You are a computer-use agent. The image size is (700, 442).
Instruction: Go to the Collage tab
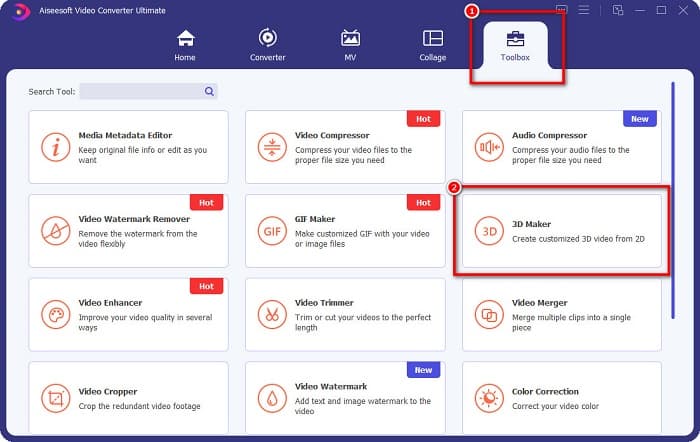433,45
